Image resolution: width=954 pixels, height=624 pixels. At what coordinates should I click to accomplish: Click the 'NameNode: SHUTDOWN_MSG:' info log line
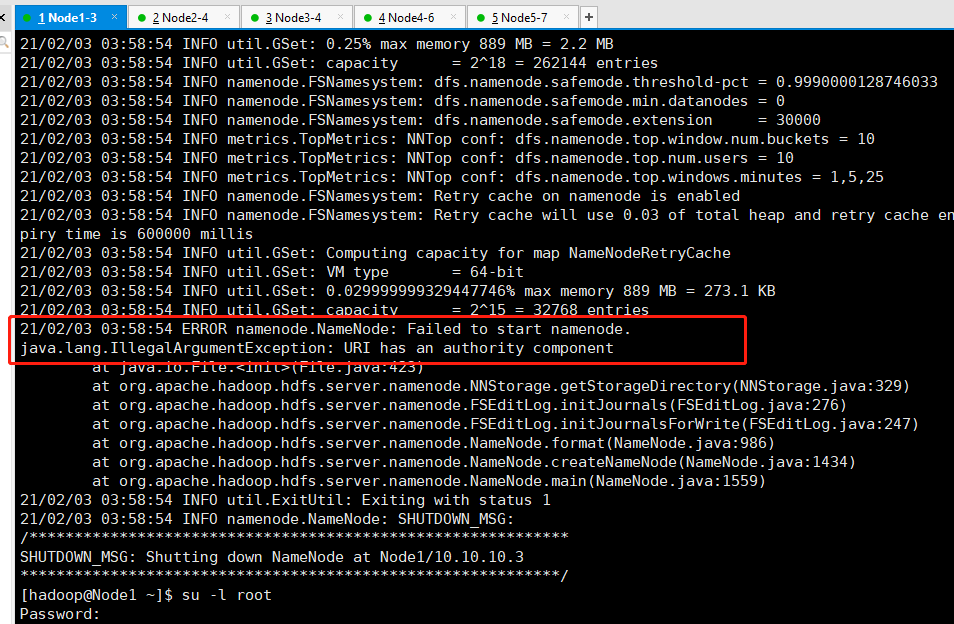[267, 519]
